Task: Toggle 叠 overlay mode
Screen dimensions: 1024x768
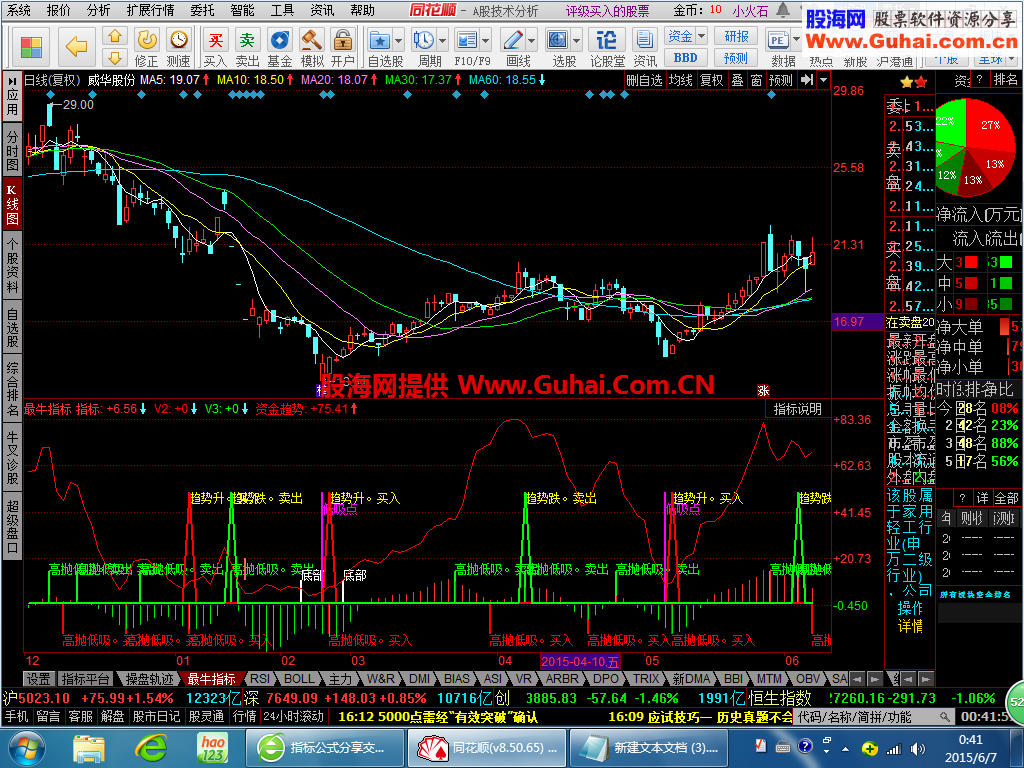Action: [737, 80]
